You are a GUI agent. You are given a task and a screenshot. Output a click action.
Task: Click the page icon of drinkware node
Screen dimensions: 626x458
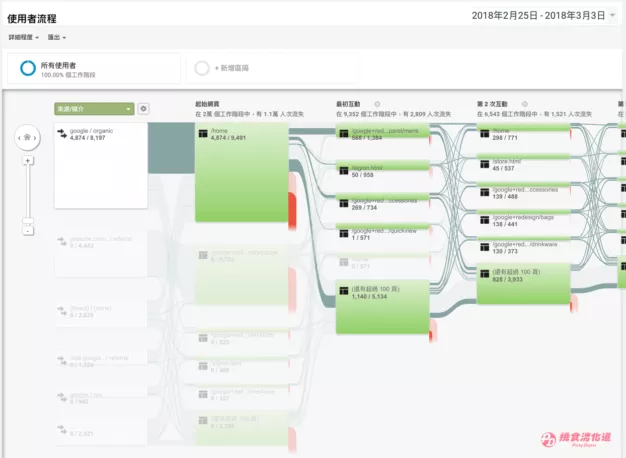(x=485, y=248)
